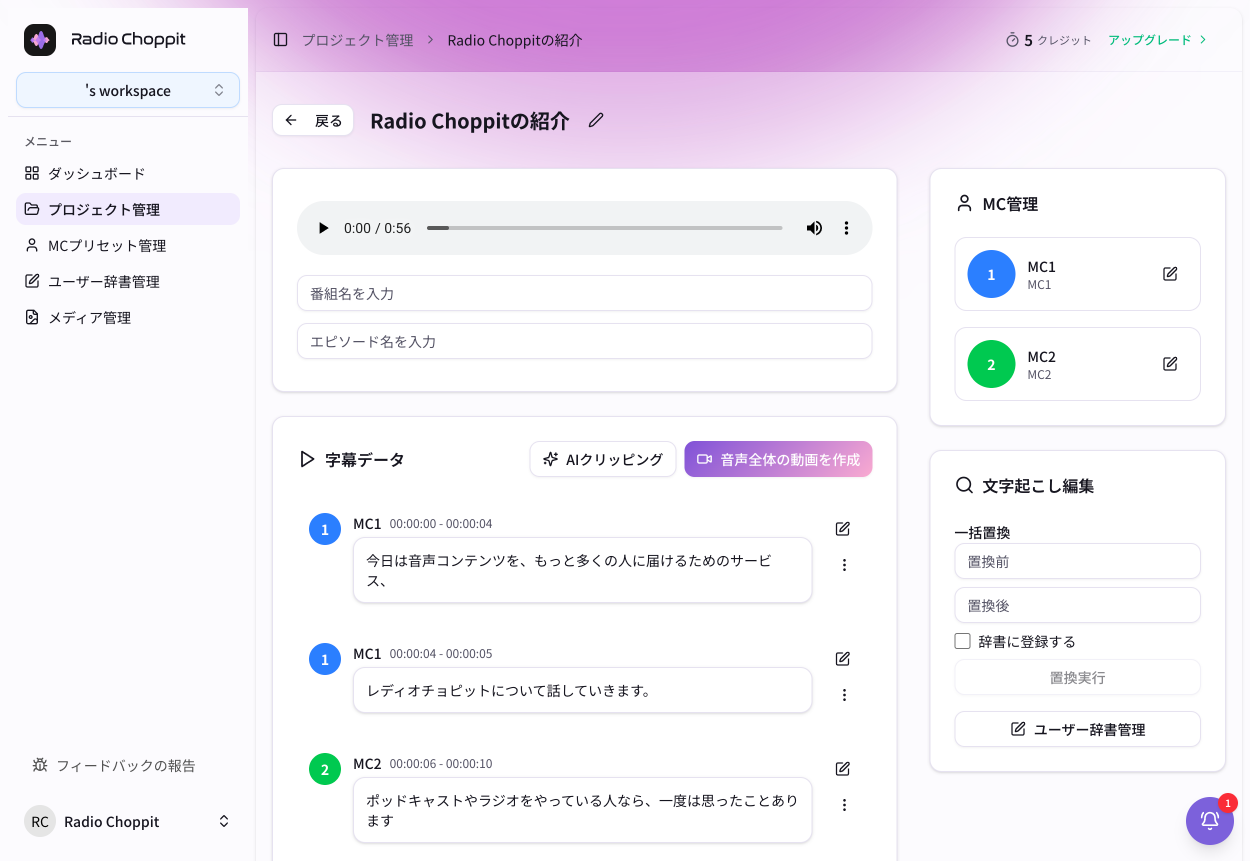Click MC1 speaker badge on 00:00:04 caption
1250x861 pixels.
[x=325, y=659]
